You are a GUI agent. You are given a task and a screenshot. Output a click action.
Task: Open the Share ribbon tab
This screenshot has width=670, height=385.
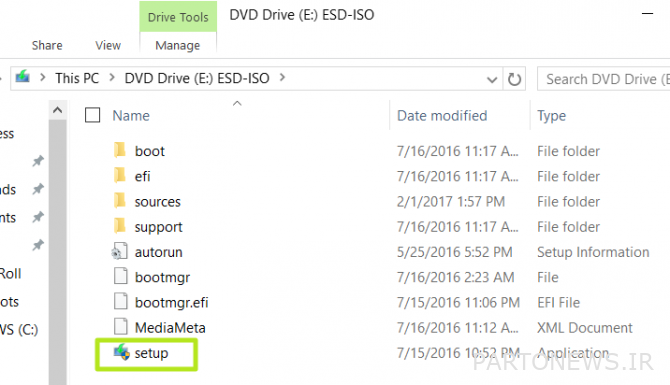tap(47, 45)
